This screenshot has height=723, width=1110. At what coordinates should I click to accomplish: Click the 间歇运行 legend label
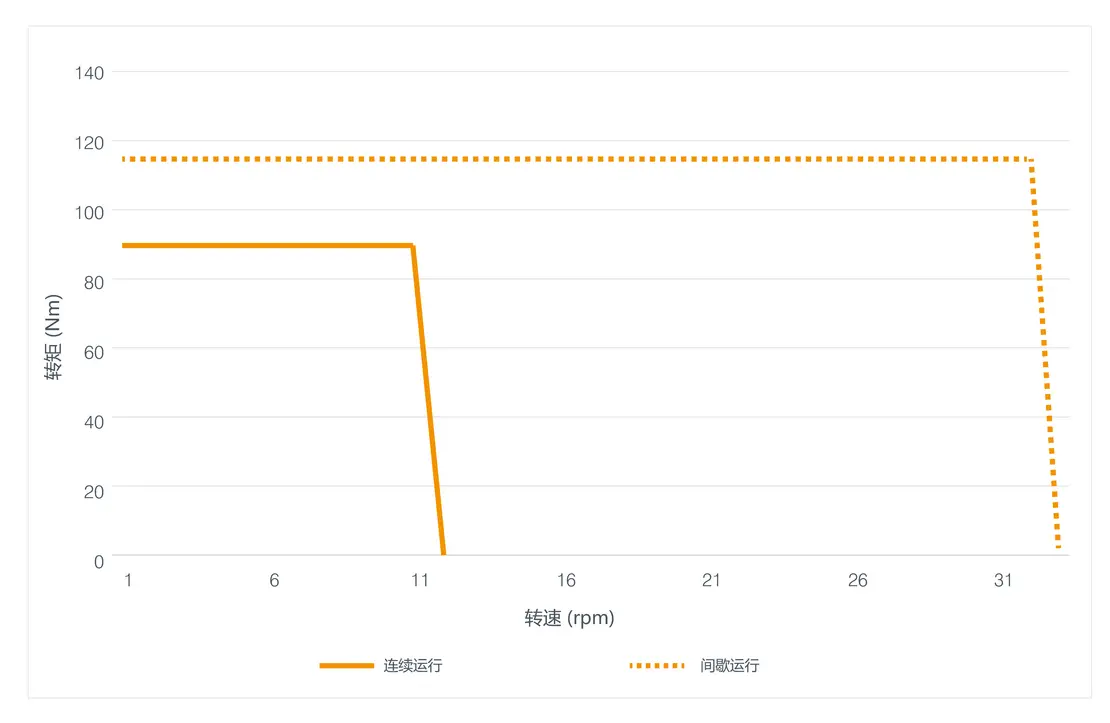(x=730, y=665)
